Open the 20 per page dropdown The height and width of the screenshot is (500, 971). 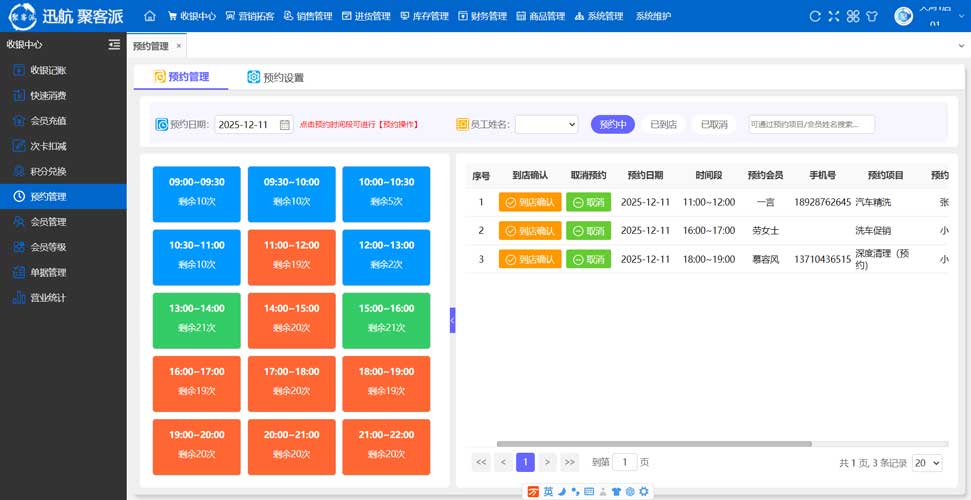click(927, 463)
